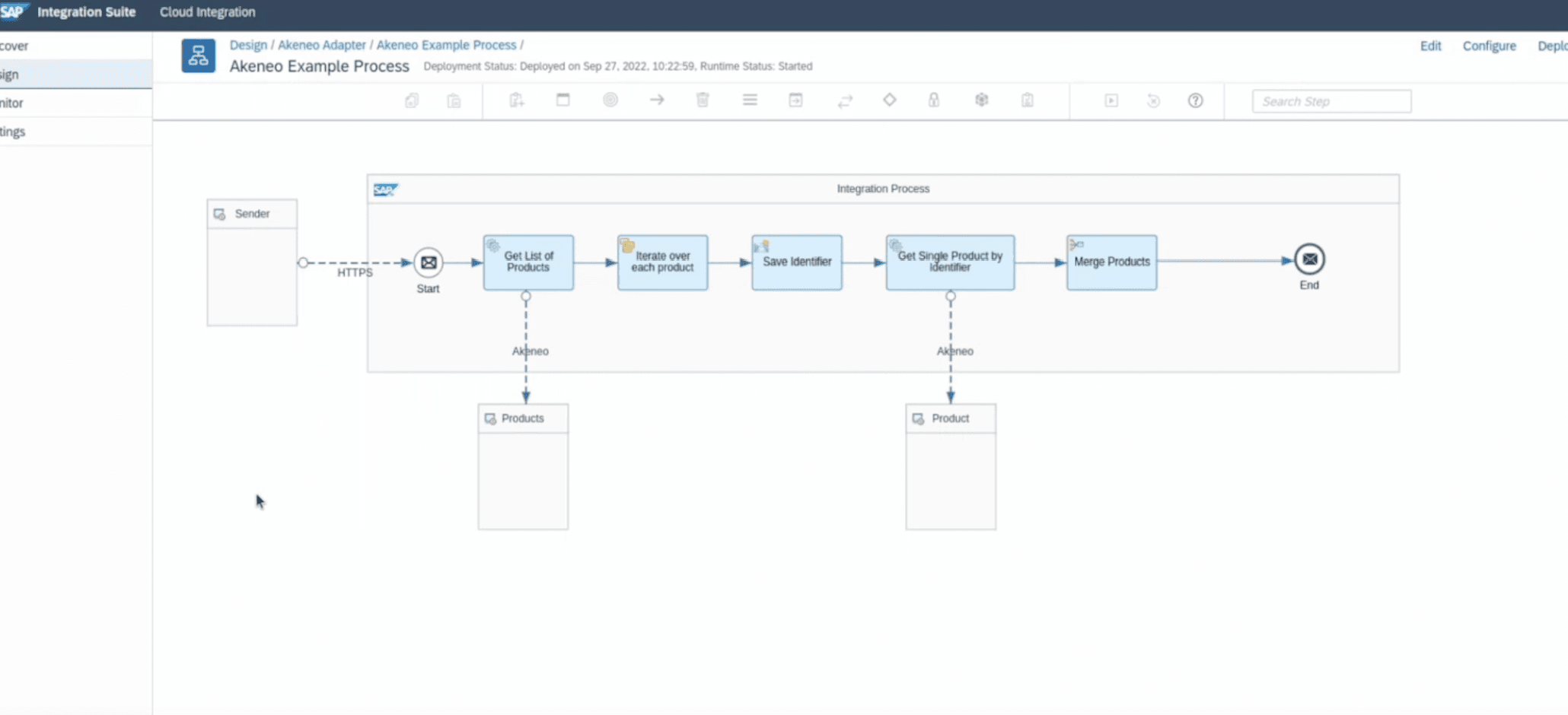
Task: Select the End message event
Action: pos(1309,259)
